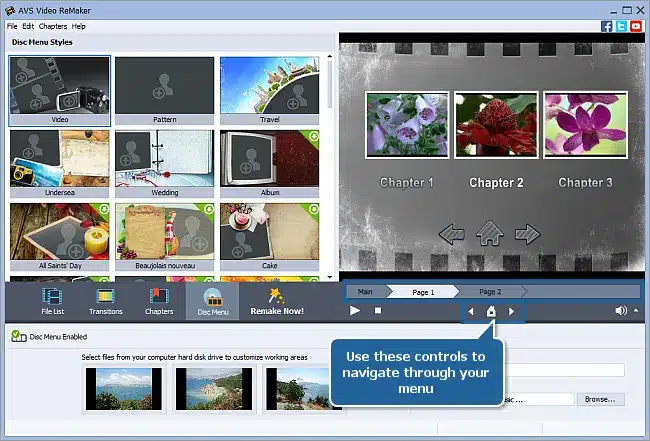Switch to the Page 2 tab
Screen dimensions: 650x441
(x=490, y=292)
